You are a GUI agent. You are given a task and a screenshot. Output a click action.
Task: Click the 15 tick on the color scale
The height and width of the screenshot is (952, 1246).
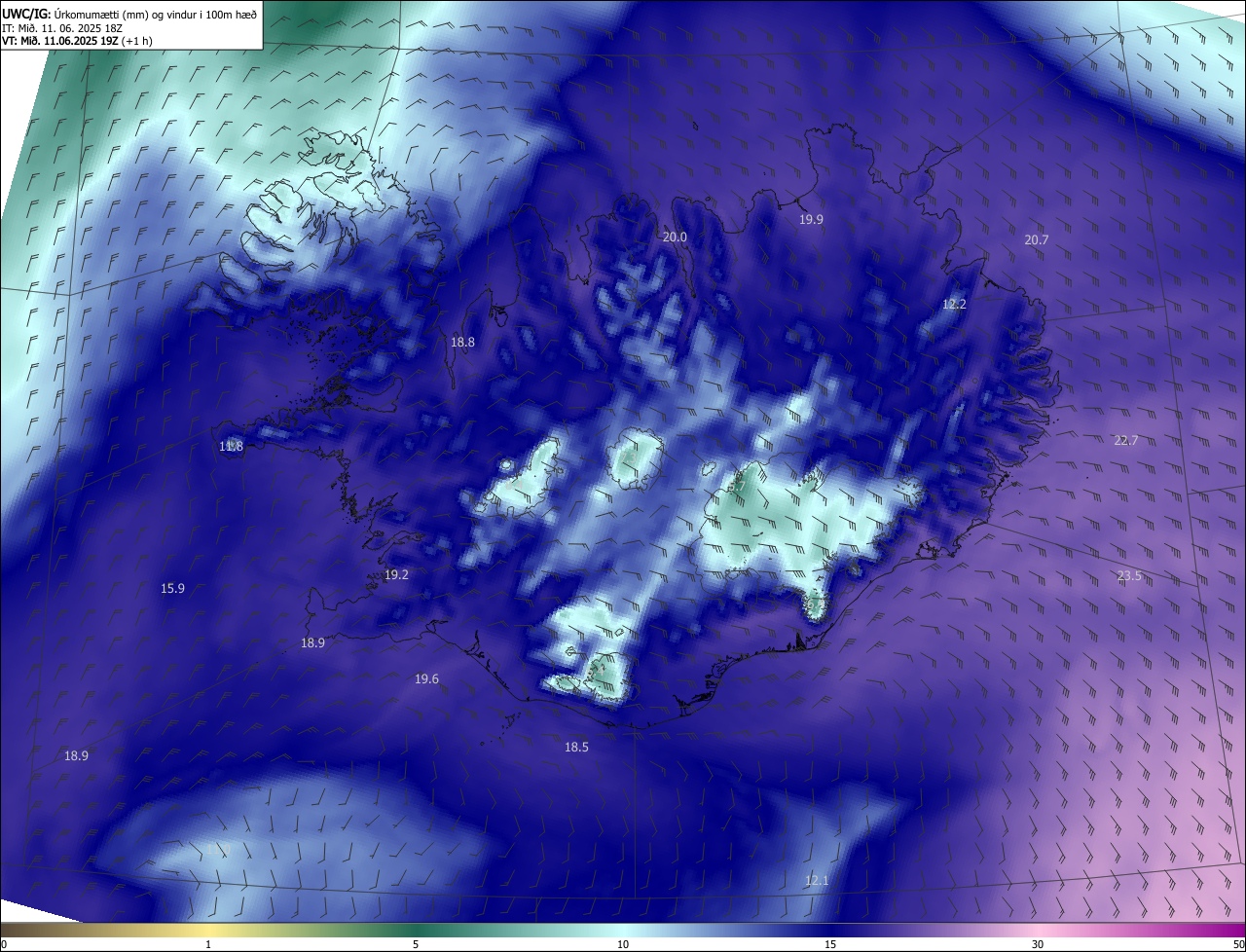(830, 944)
